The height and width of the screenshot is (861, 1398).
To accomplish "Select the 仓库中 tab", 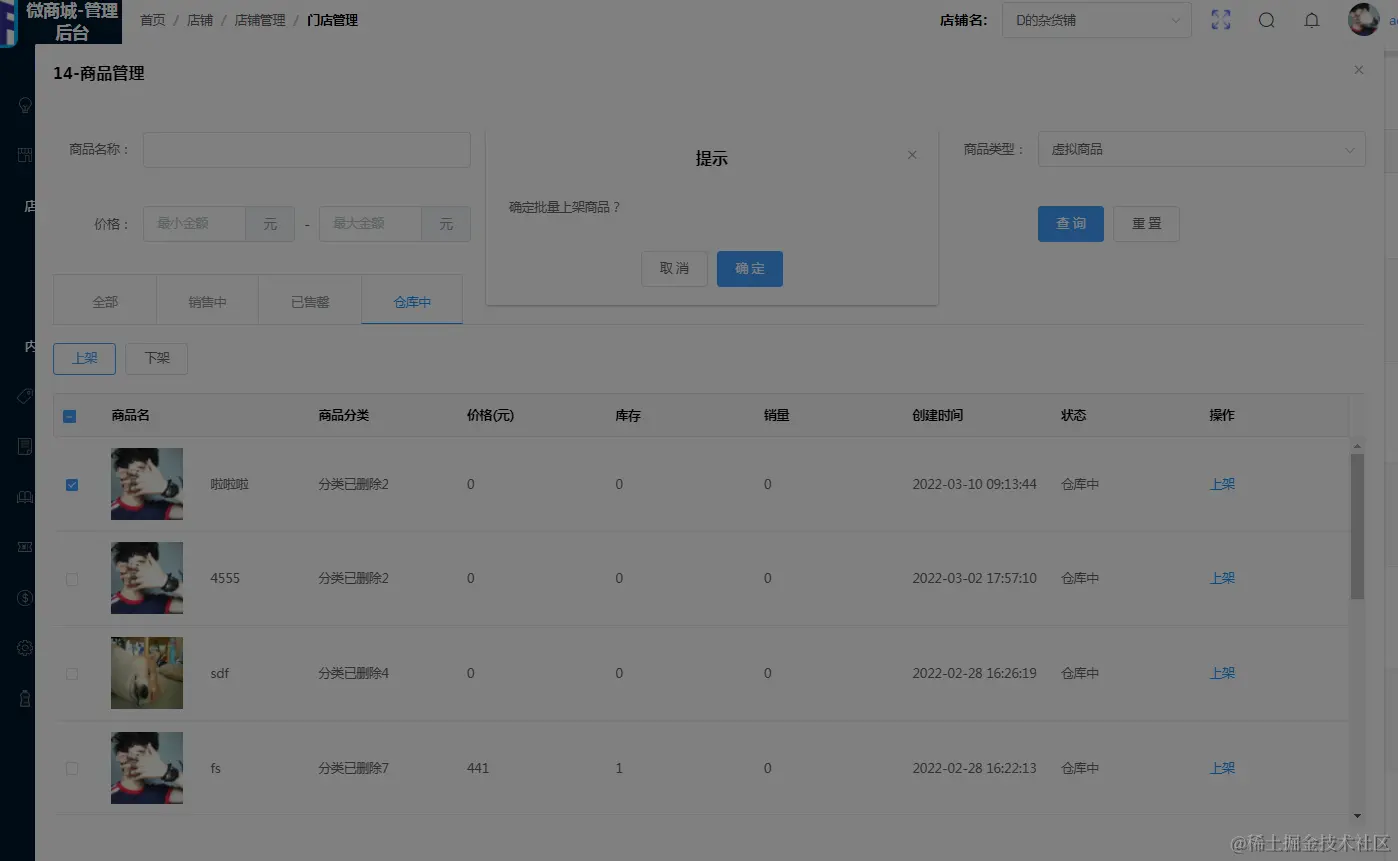I will click(412, 301).
